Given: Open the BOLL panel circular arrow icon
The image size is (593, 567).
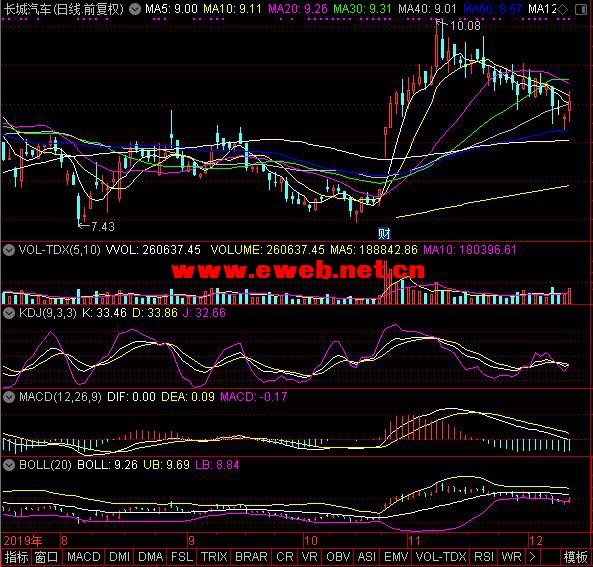Looking at the screenshot, I should click(9, 465).
